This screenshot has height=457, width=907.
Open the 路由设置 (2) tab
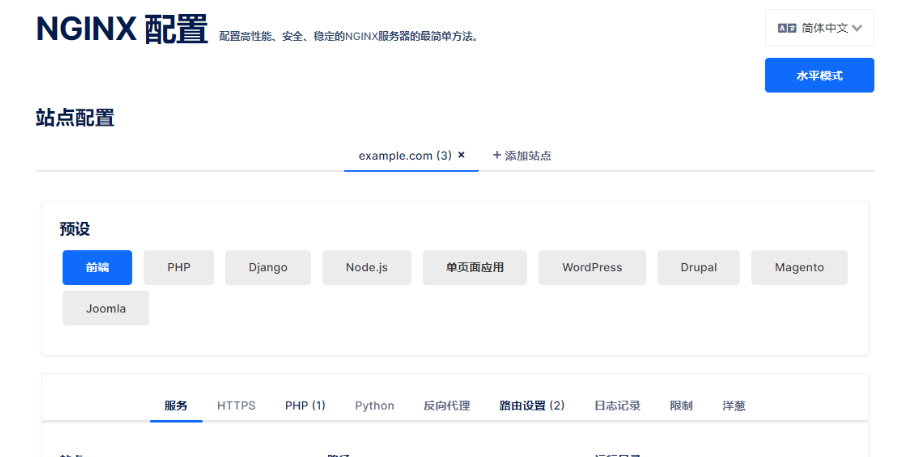click(x=532, y=406)
